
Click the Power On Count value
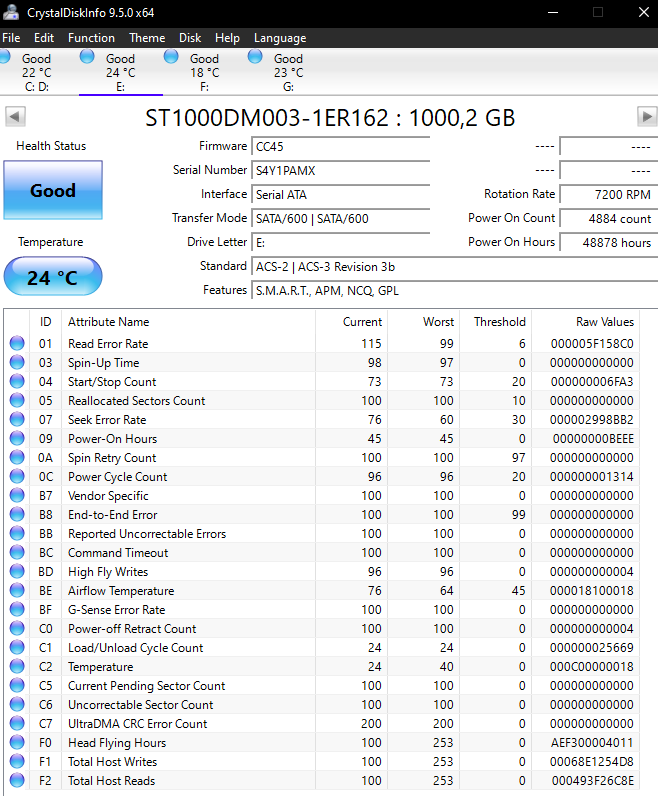(x=609, y=219)
